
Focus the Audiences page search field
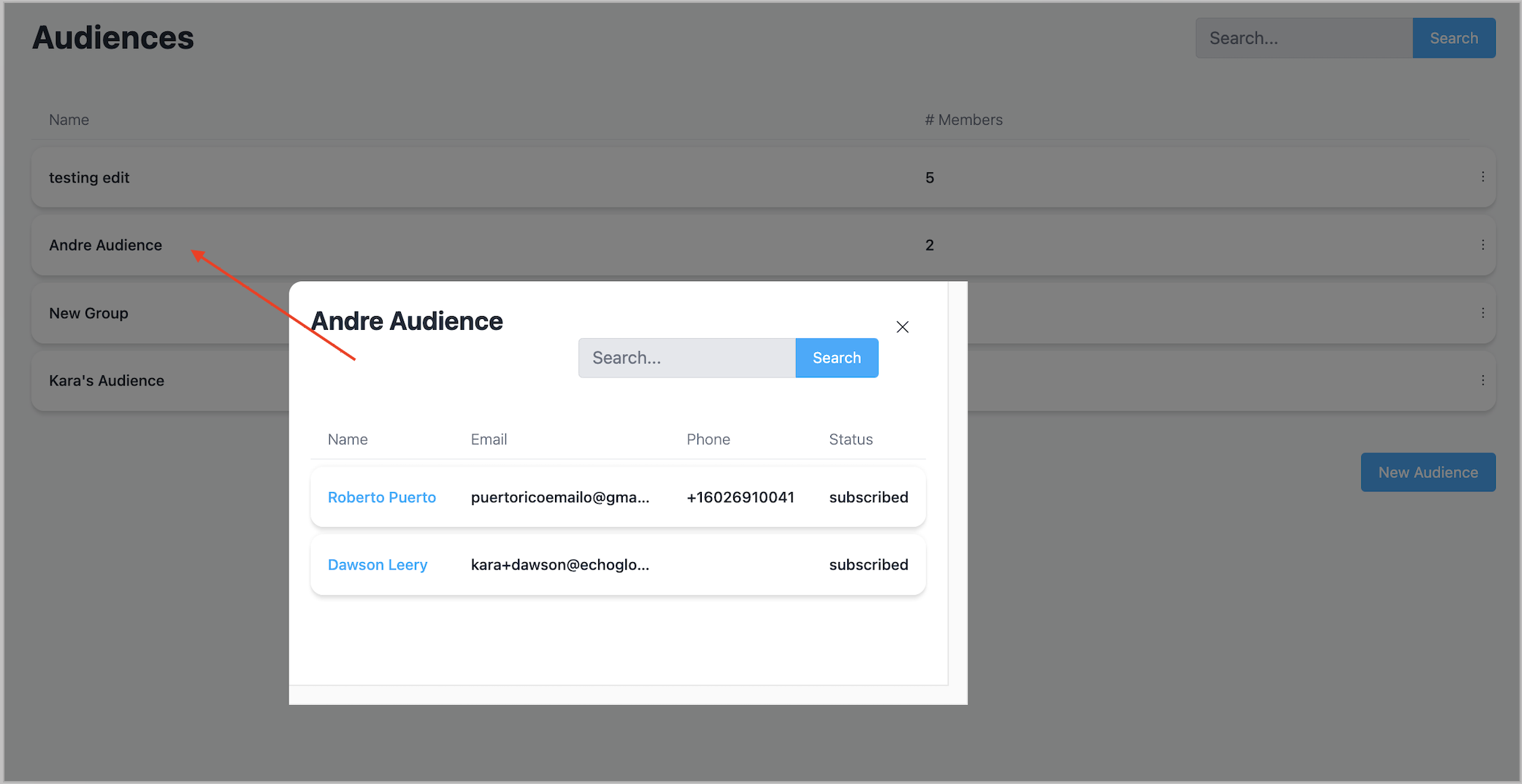point(1304,38)
